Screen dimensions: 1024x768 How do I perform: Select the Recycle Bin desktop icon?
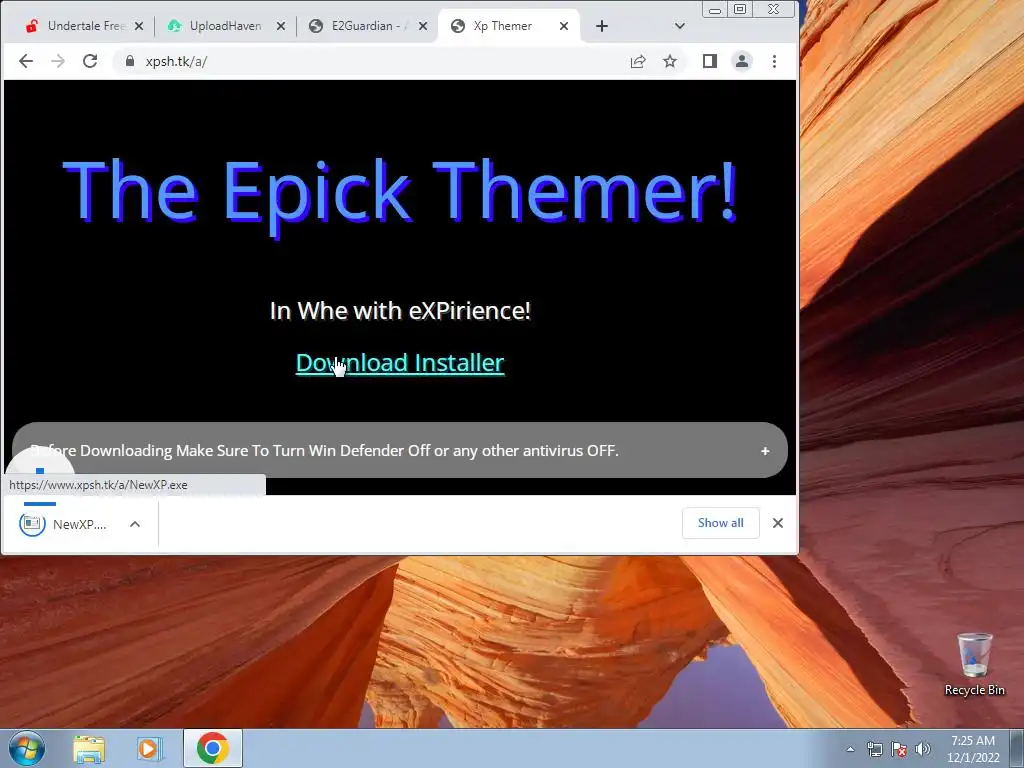[x=974, y=665]
